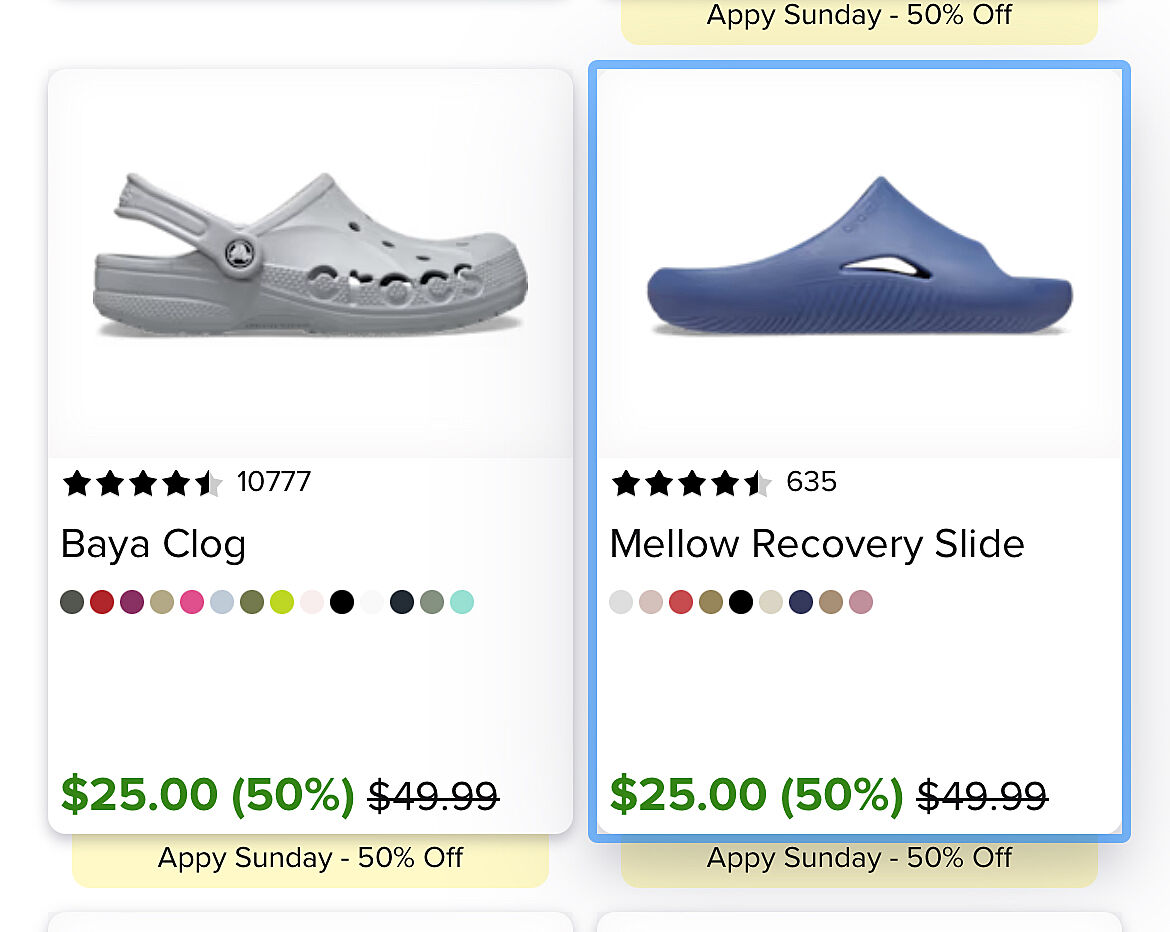Open the blue Mellow Recovery Slide image

click(x=859, y=258)
